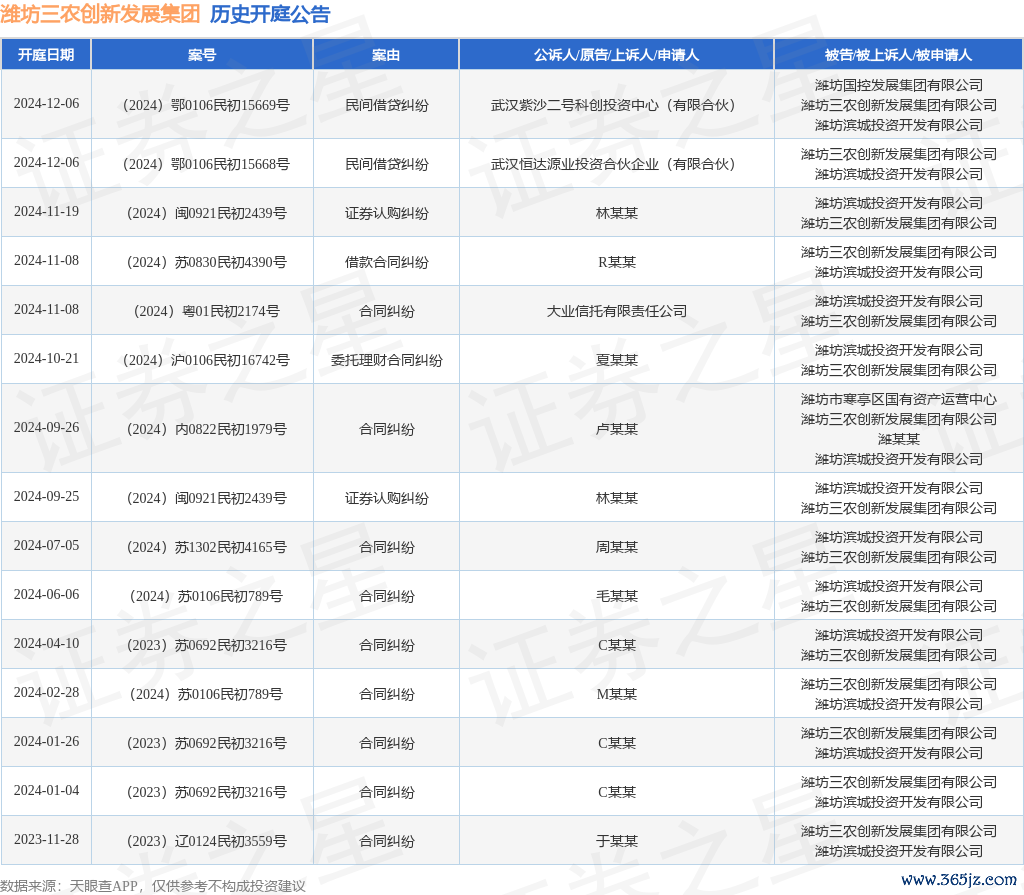Click the 开庭日期 column header

[46, 55]
